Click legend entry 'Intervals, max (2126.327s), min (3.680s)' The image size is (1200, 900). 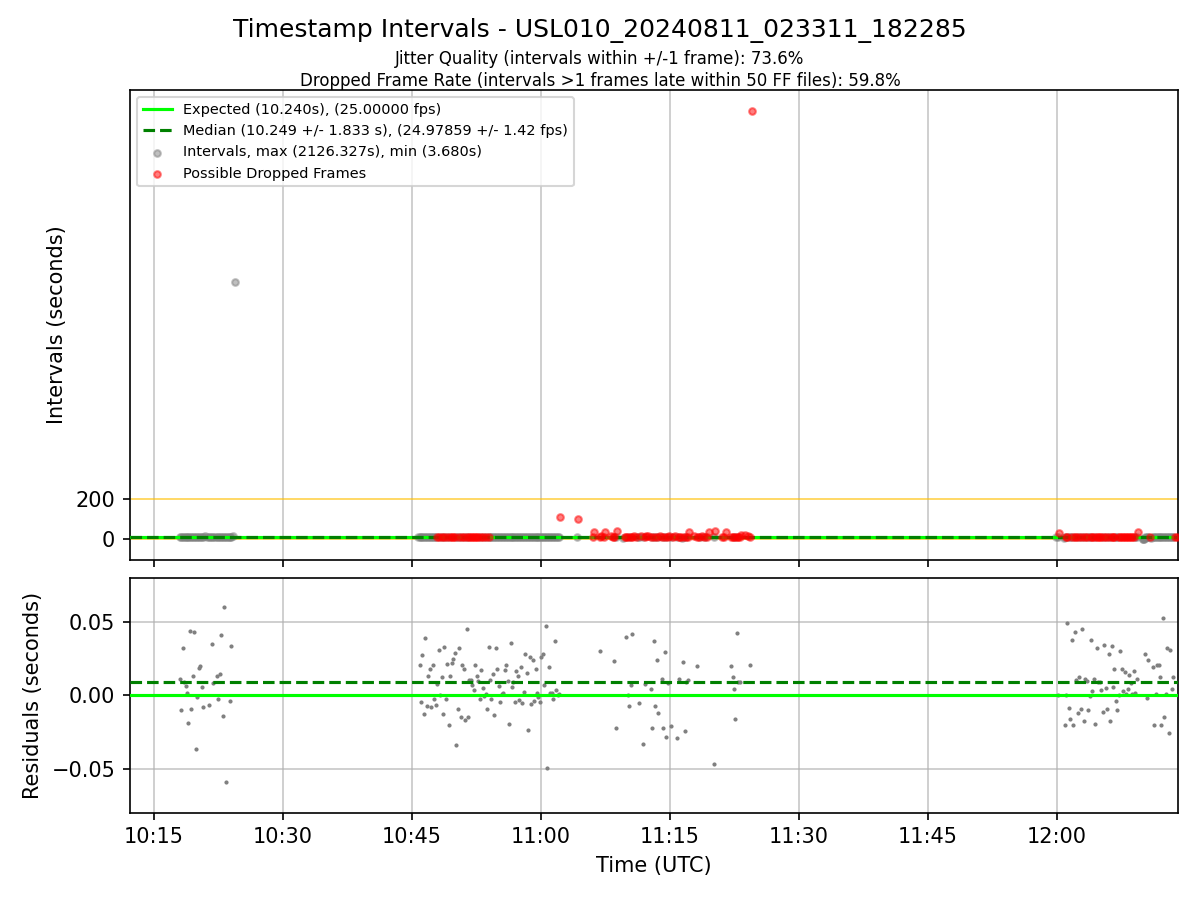(332, 151)
